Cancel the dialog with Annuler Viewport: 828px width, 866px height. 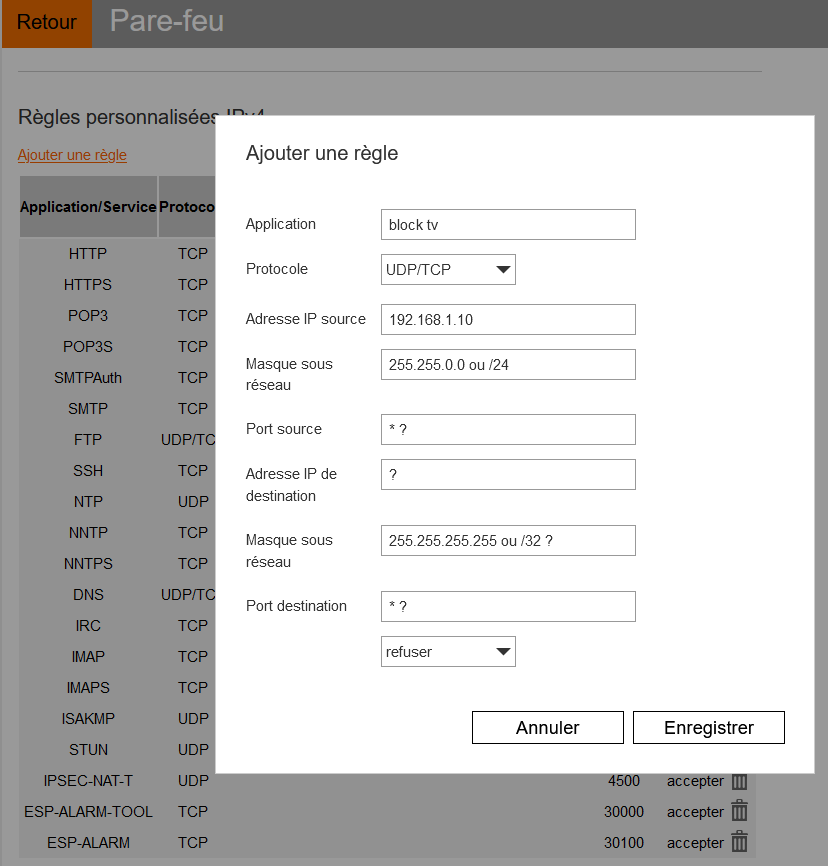pos(547,728)
